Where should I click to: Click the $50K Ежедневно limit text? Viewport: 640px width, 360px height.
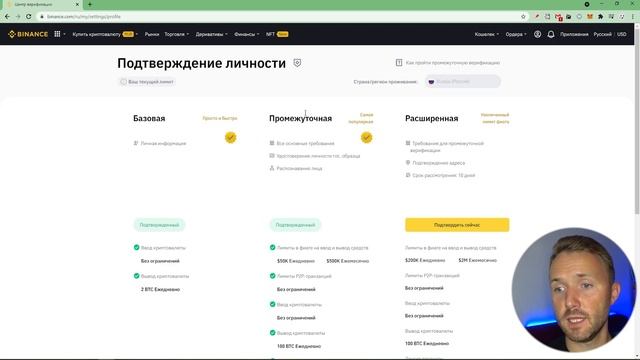point(296,261)
